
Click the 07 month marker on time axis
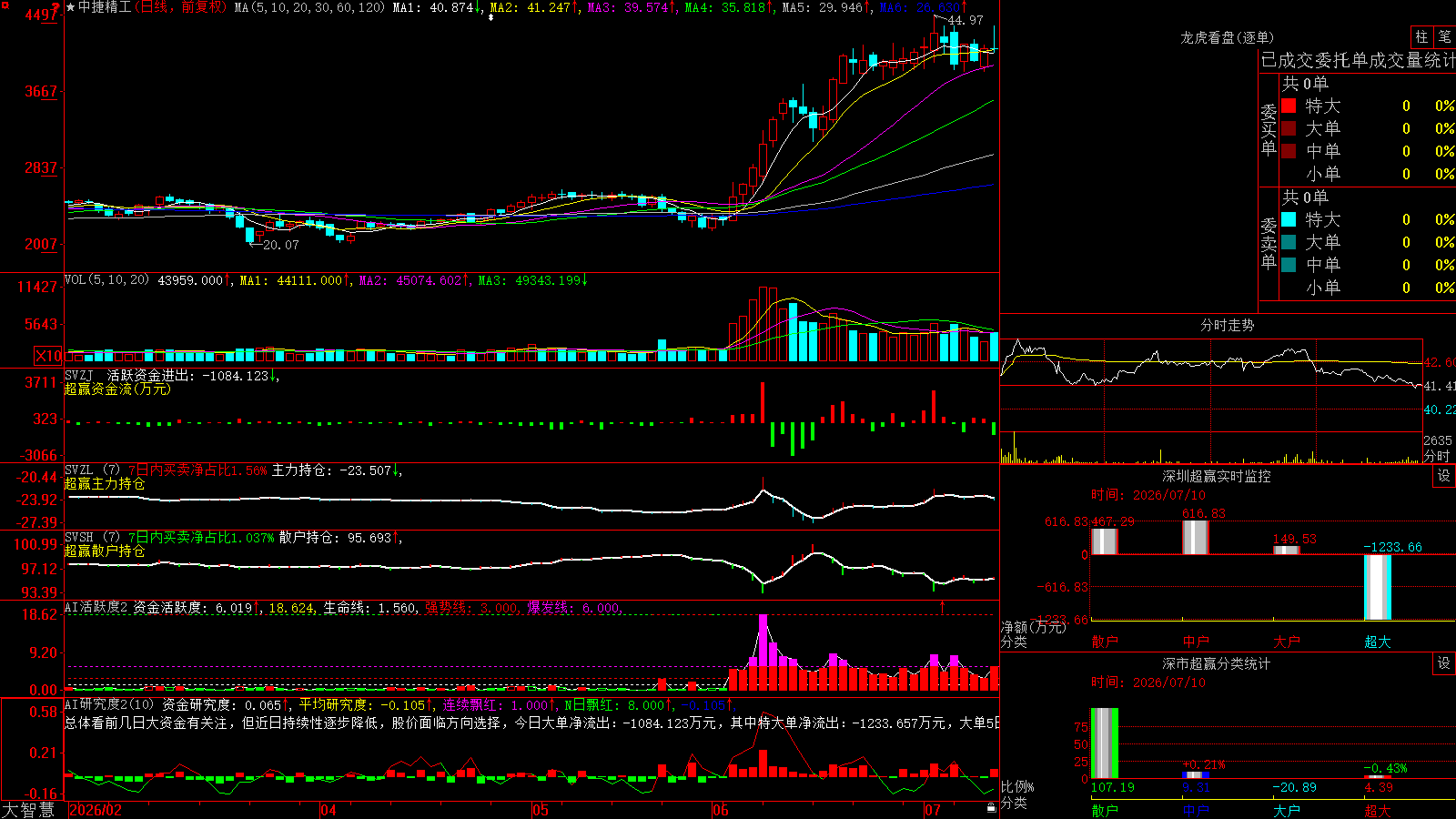(x=933, y=810)
